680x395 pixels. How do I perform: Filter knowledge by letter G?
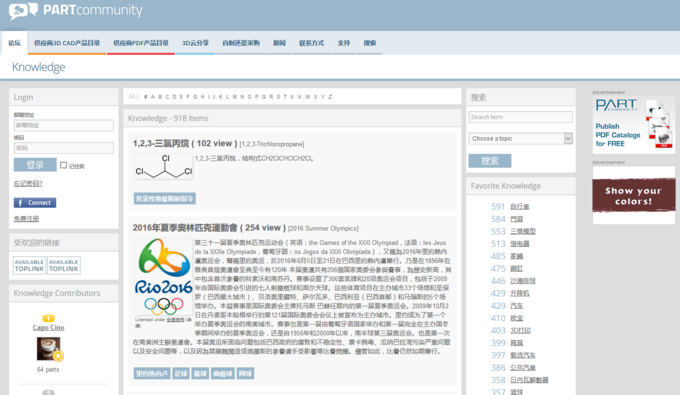pos(195,97)
